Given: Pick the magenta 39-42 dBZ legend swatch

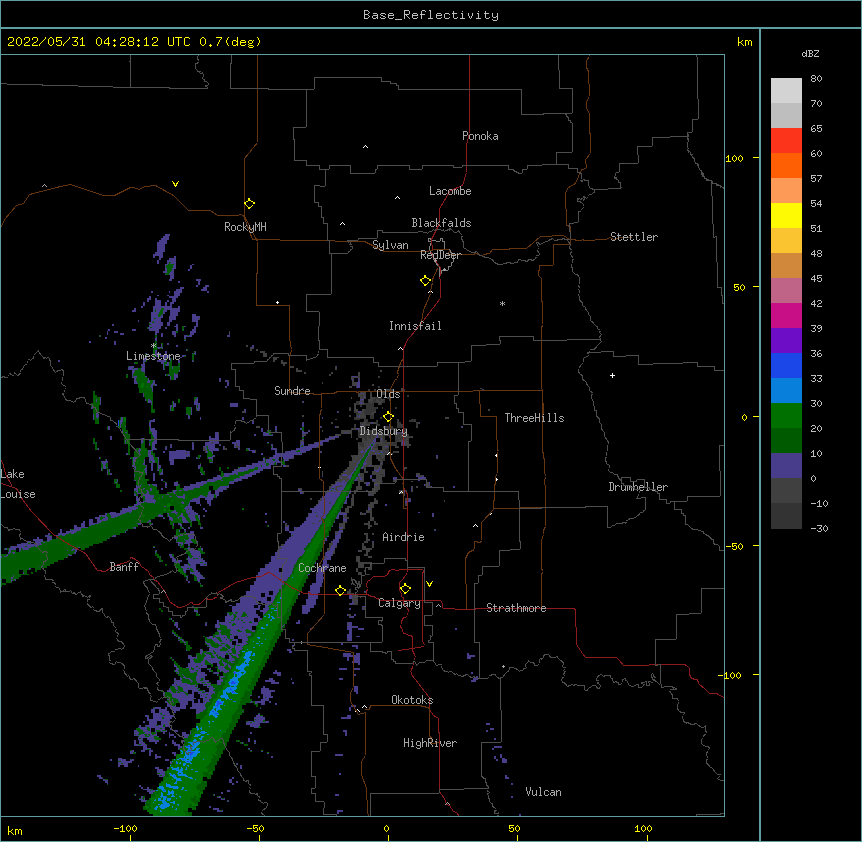Looking at the screenshot, I should [786, 316].
